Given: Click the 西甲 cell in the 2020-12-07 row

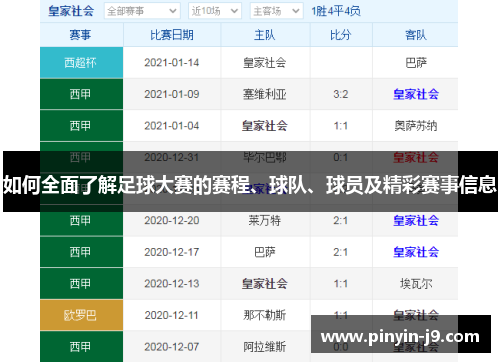Looking at the screenshot, I should 81,347.
